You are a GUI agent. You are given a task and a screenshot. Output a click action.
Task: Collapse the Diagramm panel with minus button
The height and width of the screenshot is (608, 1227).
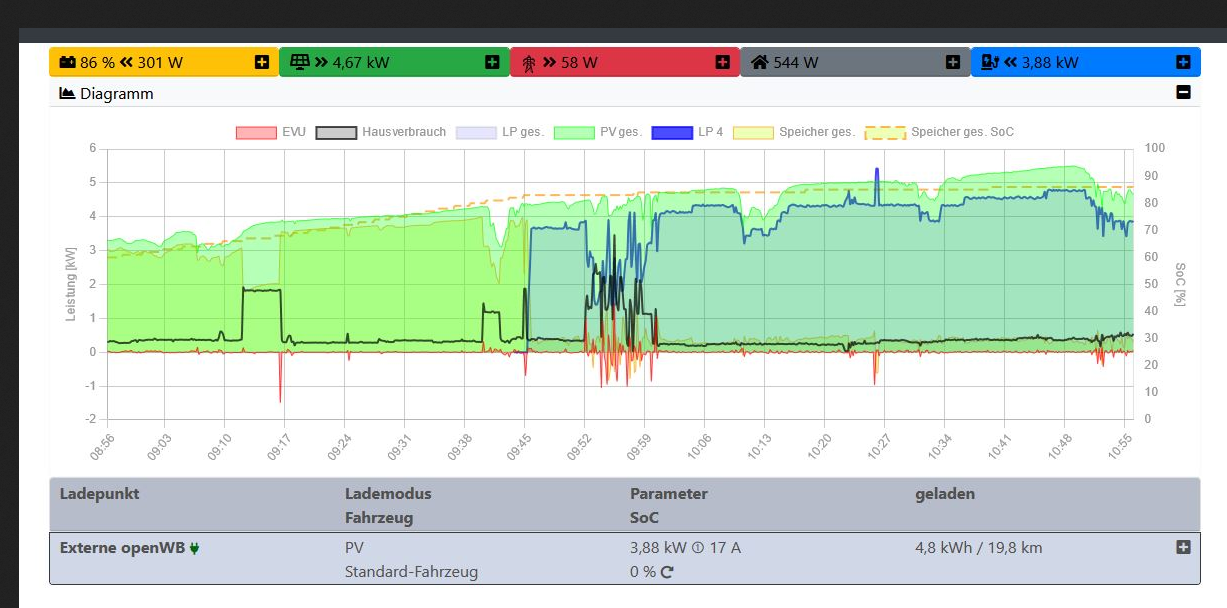(1183, 93)
